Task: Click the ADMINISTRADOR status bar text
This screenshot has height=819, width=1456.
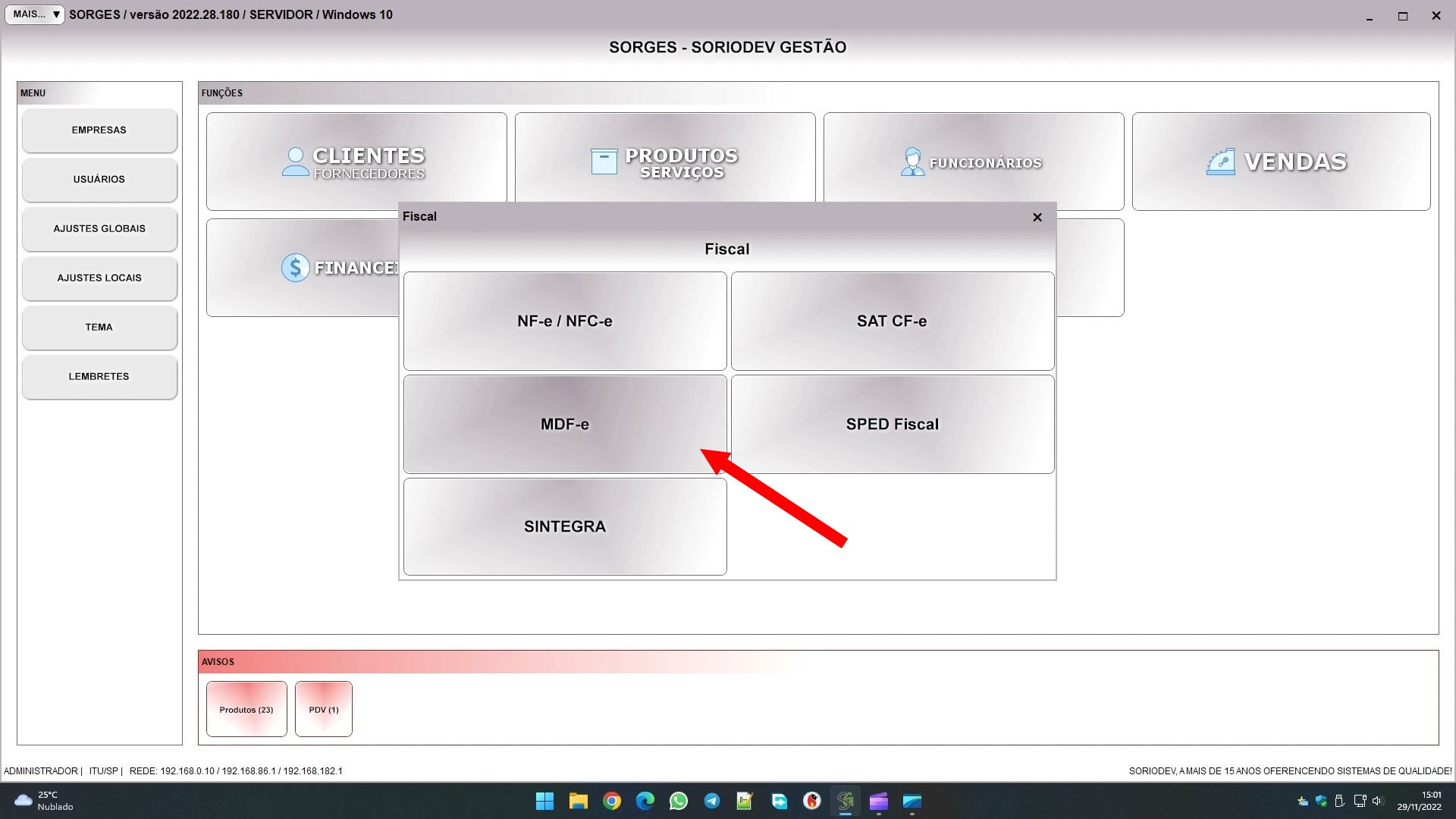Action: tap(41, 771)
